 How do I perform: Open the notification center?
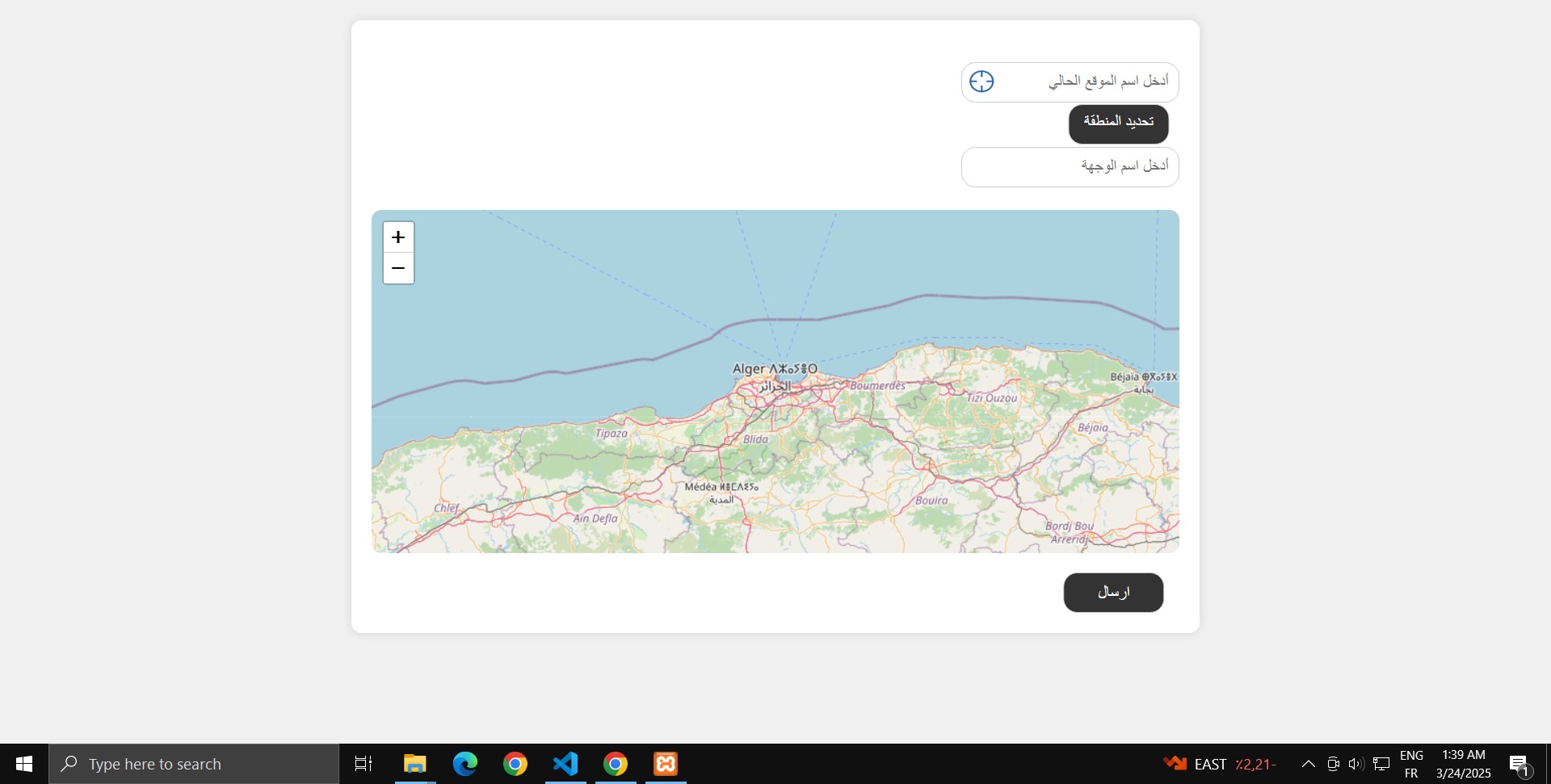(x=1519, y=764)
